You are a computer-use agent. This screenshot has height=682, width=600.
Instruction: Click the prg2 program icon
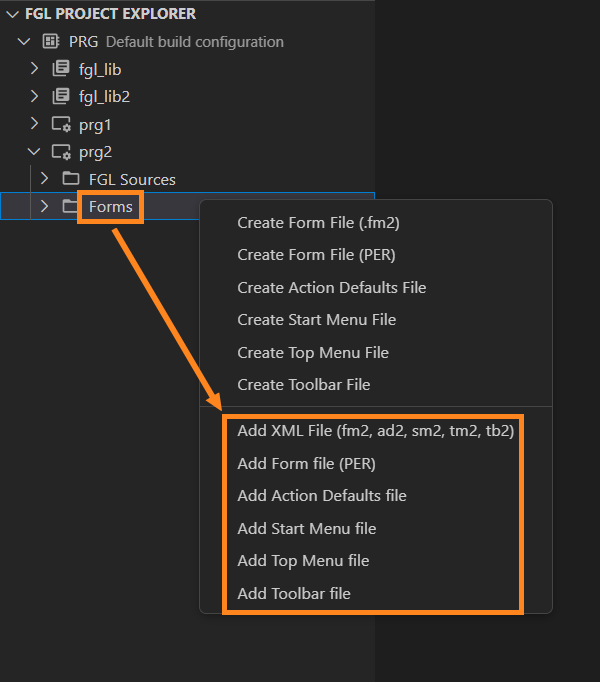[62, 152]
